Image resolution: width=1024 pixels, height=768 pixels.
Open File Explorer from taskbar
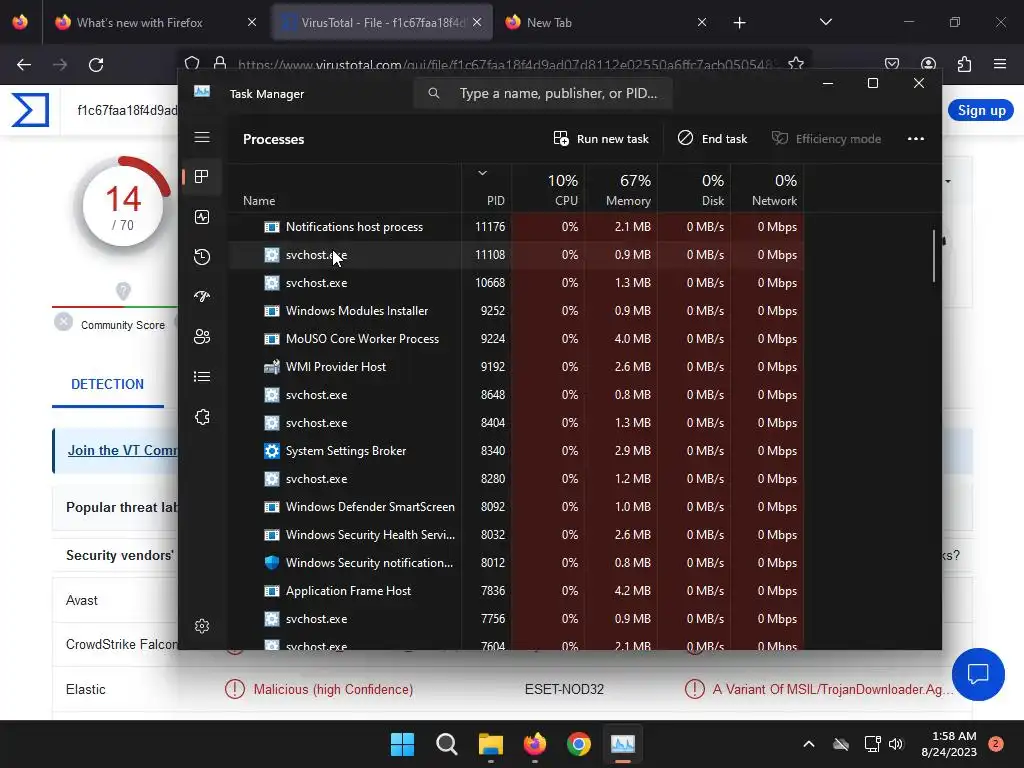coord(490,744)
